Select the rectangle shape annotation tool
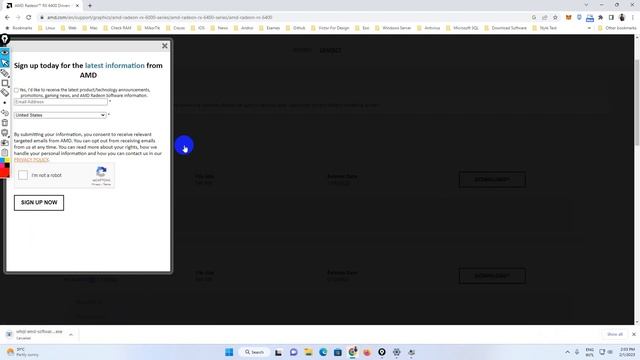The image size is (640, 360). 4,83
